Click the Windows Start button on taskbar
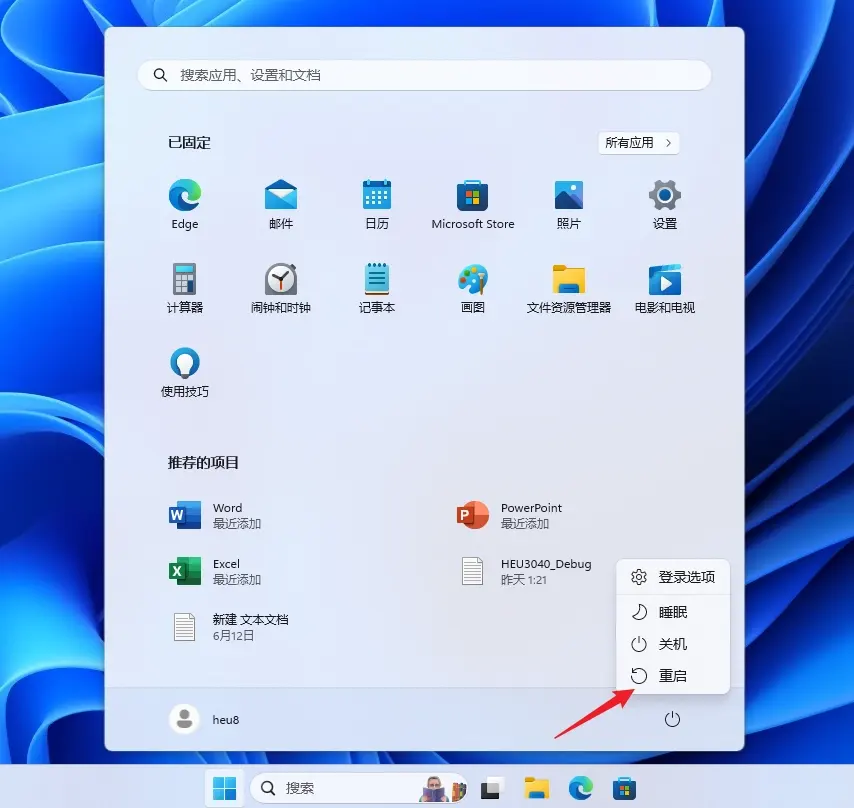854x808 pixels. pyautogui.click(x=224, y=788)
